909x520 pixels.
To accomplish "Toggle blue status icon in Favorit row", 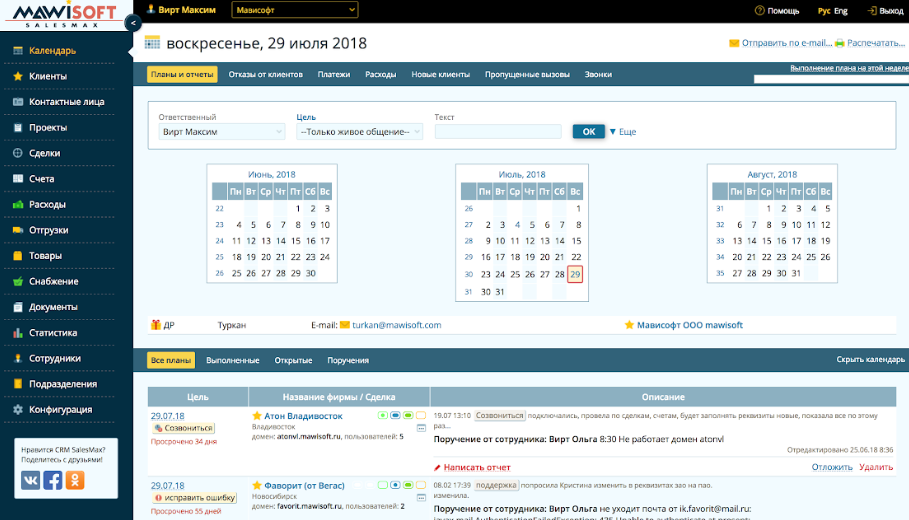I will pos(395,485).
